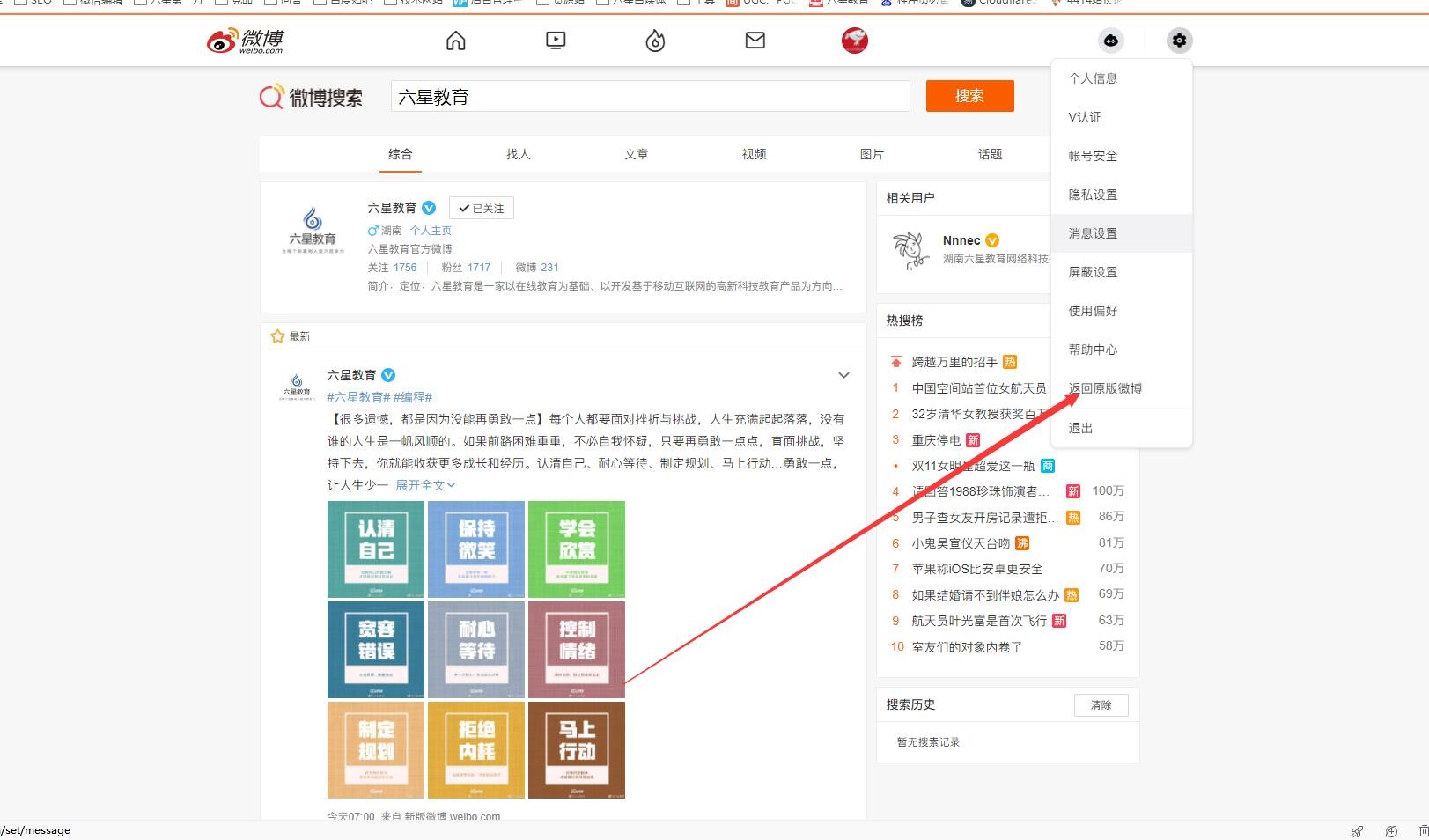The height and width of the screenshot is (840, 1429).
Task: Open the 认清自己 image thumbnail
Action: 376,549
